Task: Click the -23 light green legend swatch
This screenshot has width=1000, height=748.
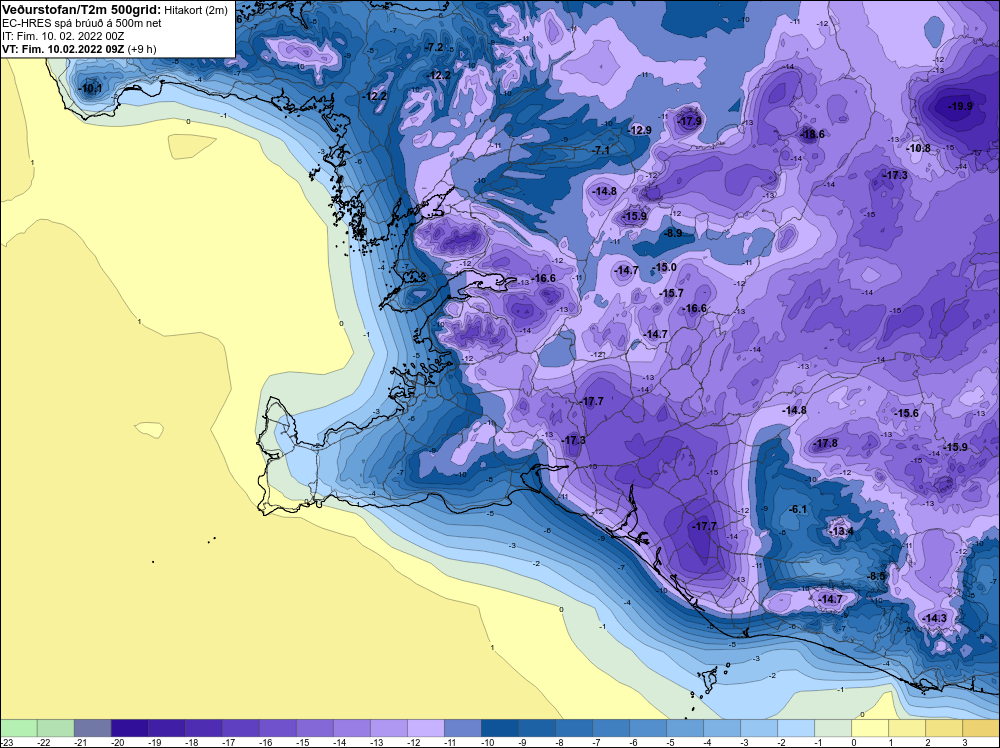Action: (x=18, y=728)
